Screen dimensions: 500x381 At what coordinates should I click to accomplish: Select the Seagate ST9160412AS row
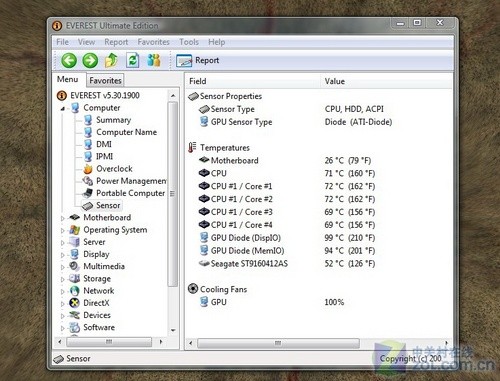287,264
